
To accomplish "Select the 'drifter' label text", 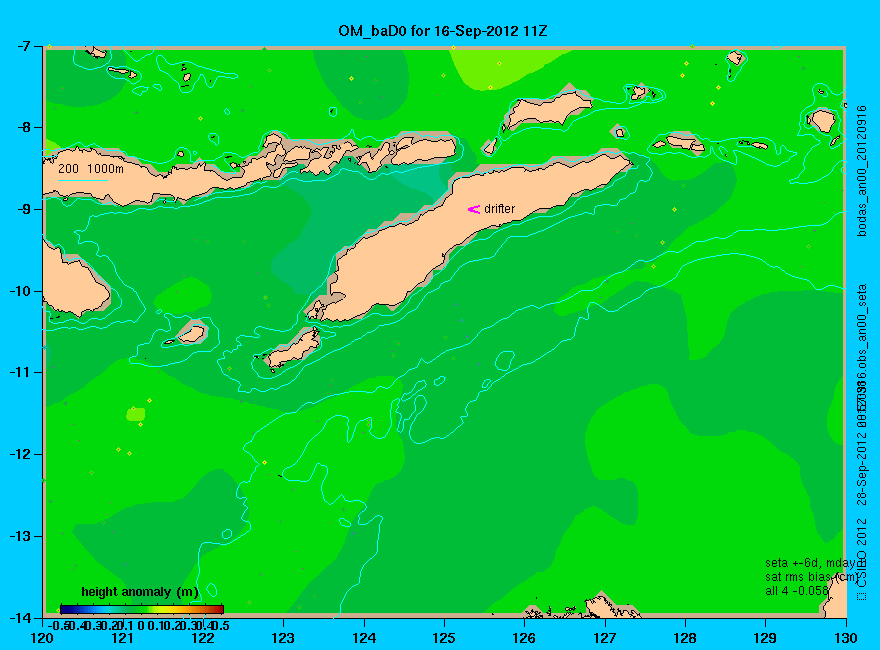I will point(499,209).
